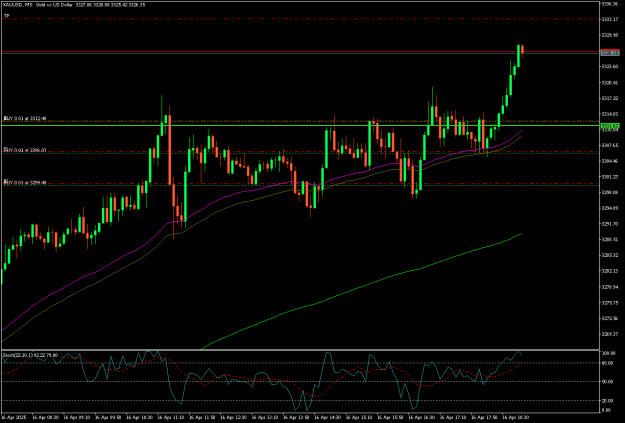Click the XAUUSD M5 chart title text
The height and width of the screenshot is (423, 625).
point(74,5)
